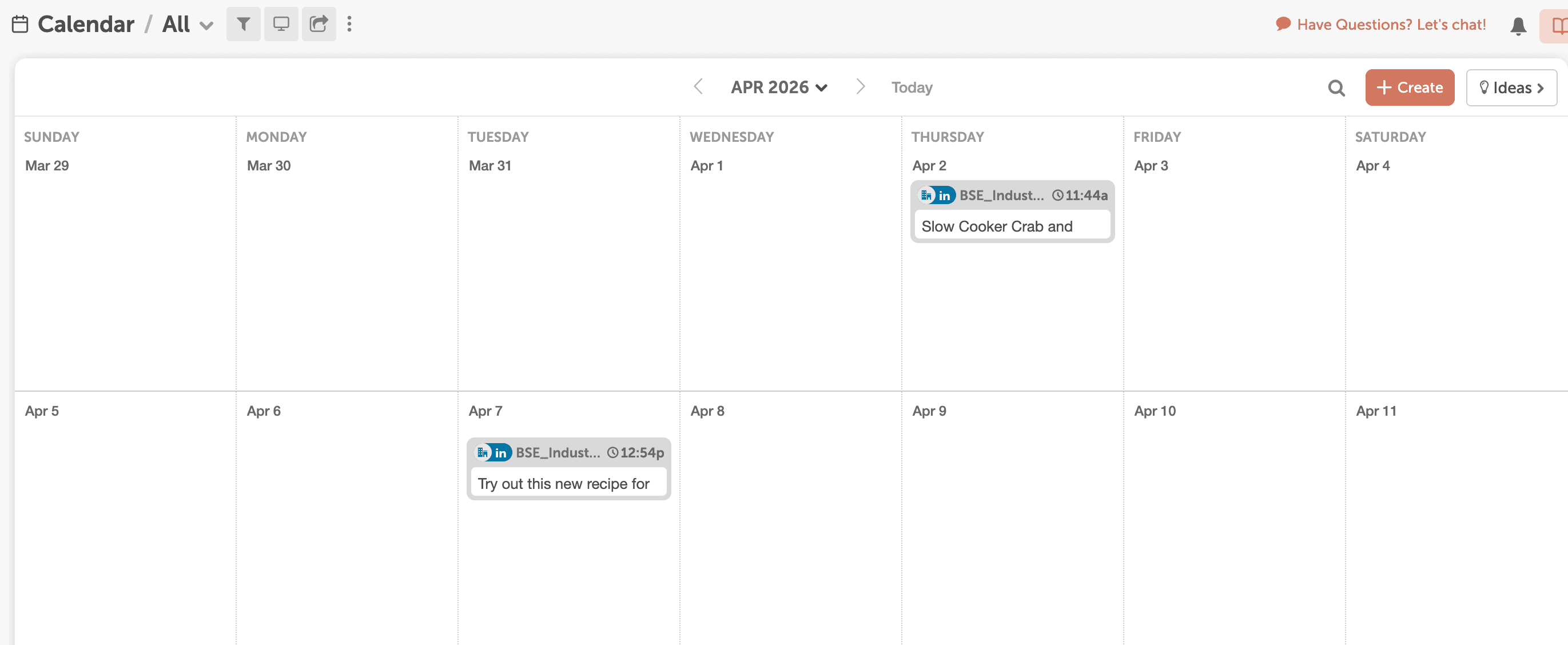This screenshot has width=1568, height=645.
Task: Click the empty Apr 9 day cell
Action: point(1011,517)
